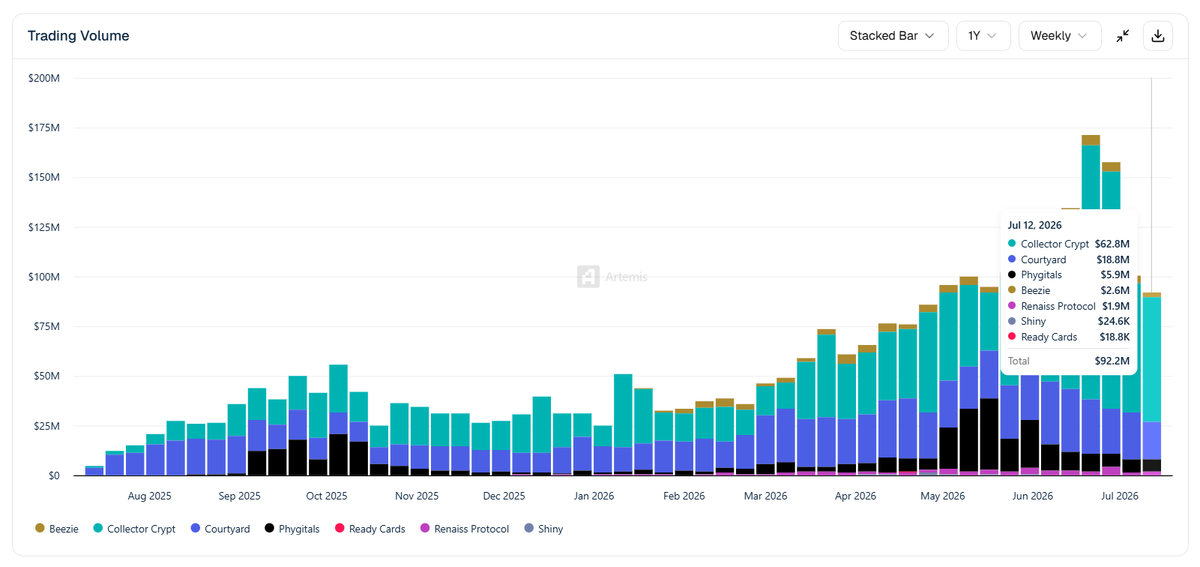Click the Jun 2026 axis label
This screenshot has width=1200, height=567.
pyautogui.click(x=1032, y=496)
